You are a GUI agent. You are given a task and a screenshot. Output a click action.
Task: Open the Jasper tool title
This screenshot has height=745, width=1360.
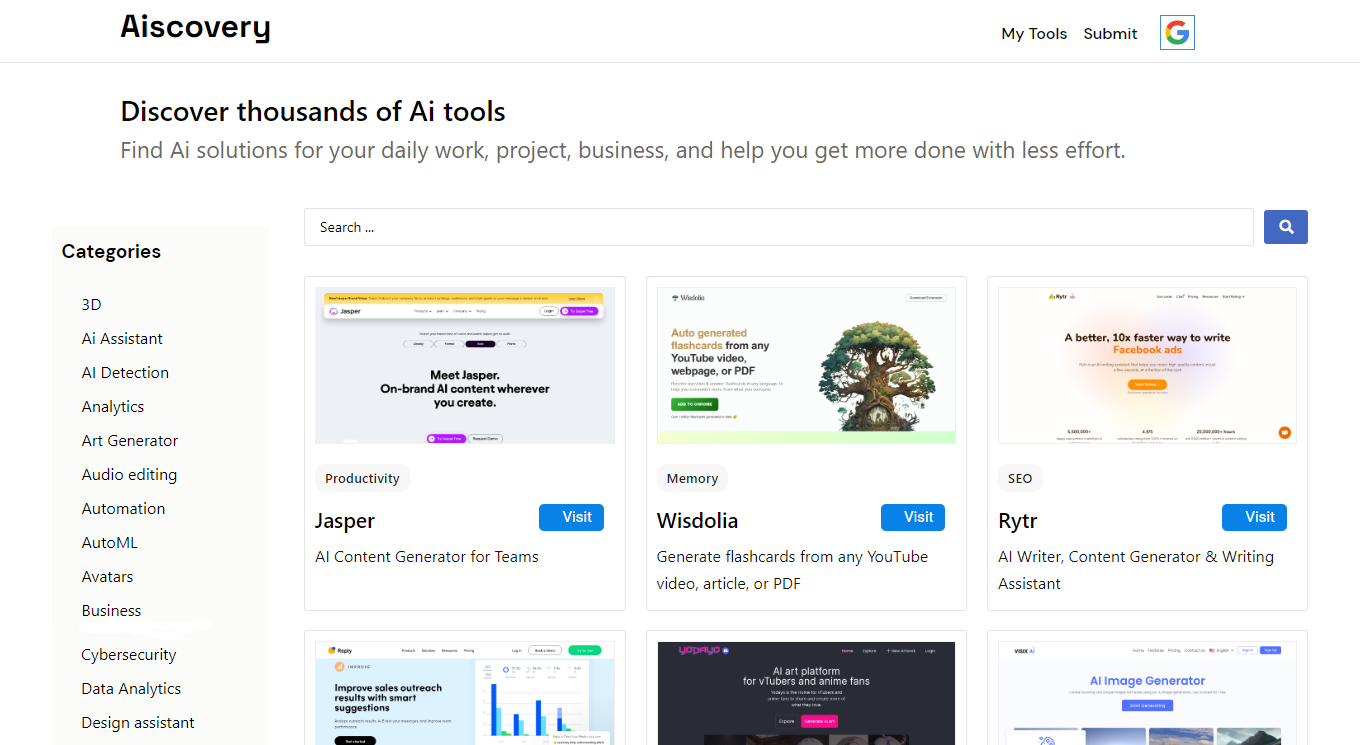click(x=345, y=521)
